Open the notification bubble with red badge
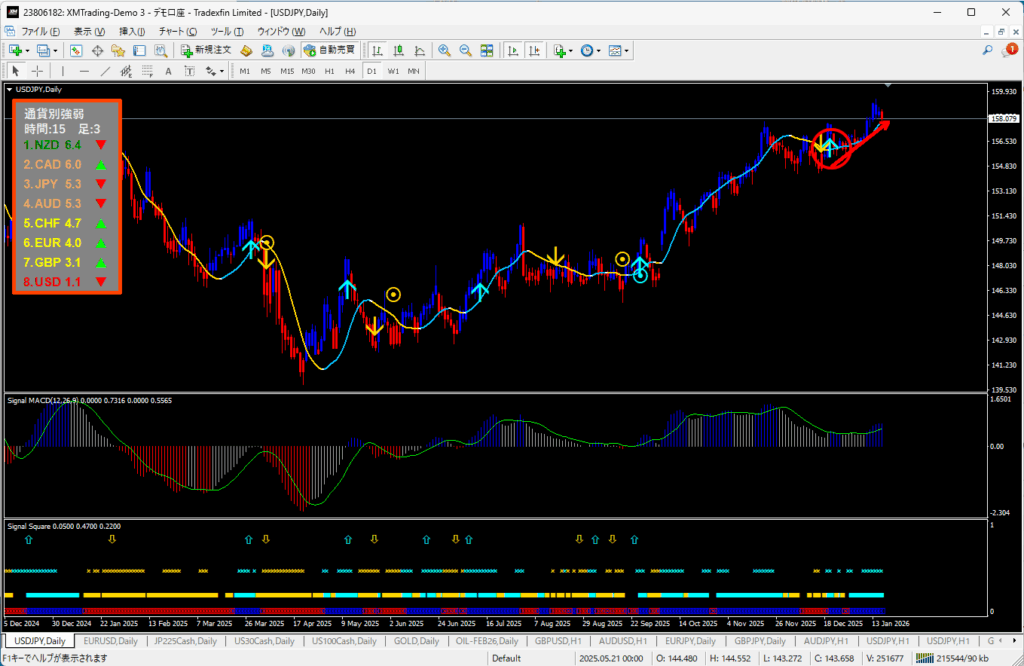 [x=1008, y=50]
